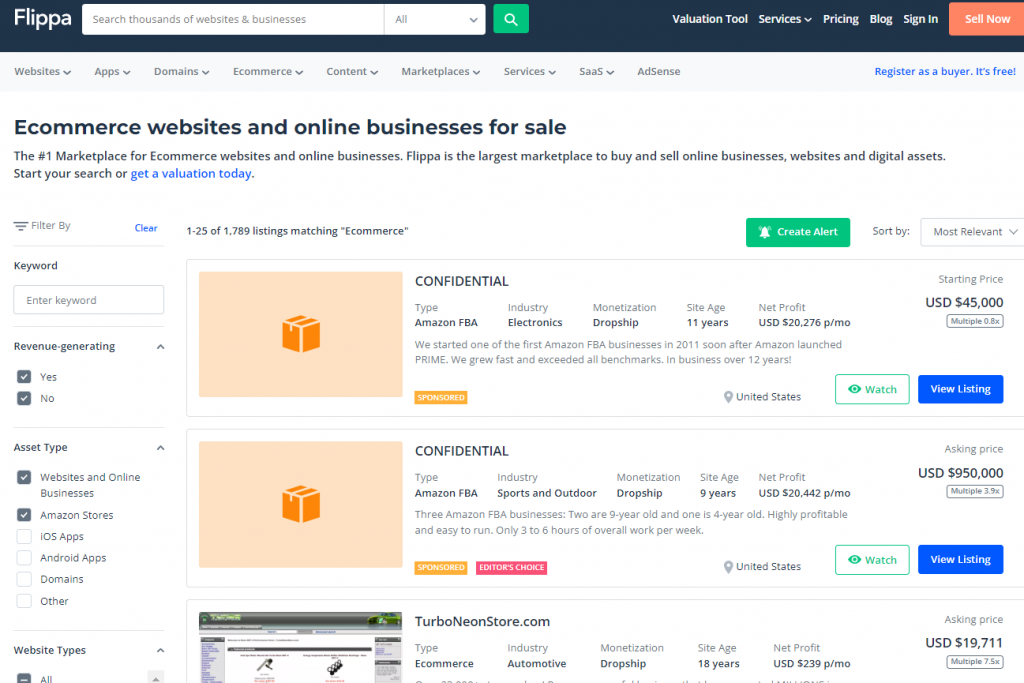Screen dimensions: 1024x683
Task: Open the TurboNeonStore.com thumbnail
Action: tap(300, 647)
